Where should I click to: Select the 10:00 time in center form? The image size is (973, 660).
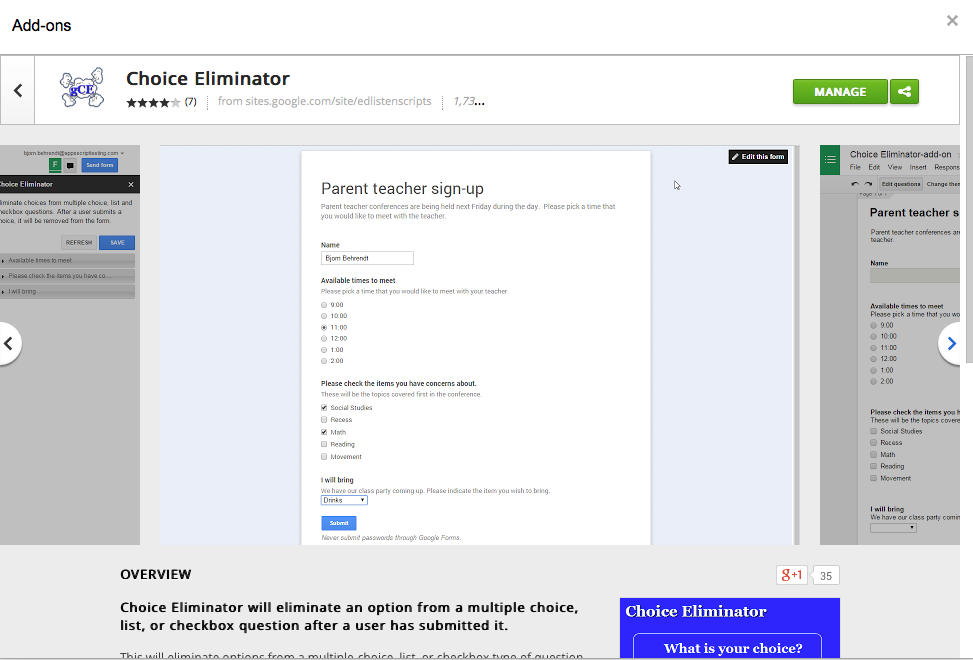[324, 316]
